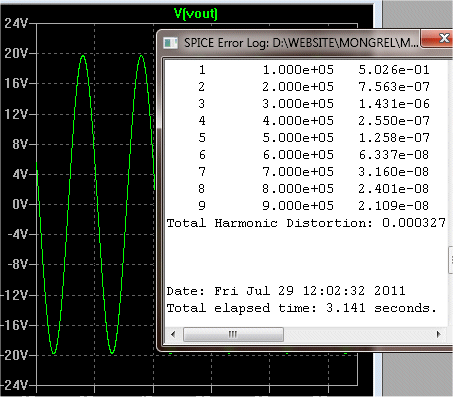Viewport: 453px width, 397px height.
Task: Click the SPICE Error Log window icon
Action: 170,43
